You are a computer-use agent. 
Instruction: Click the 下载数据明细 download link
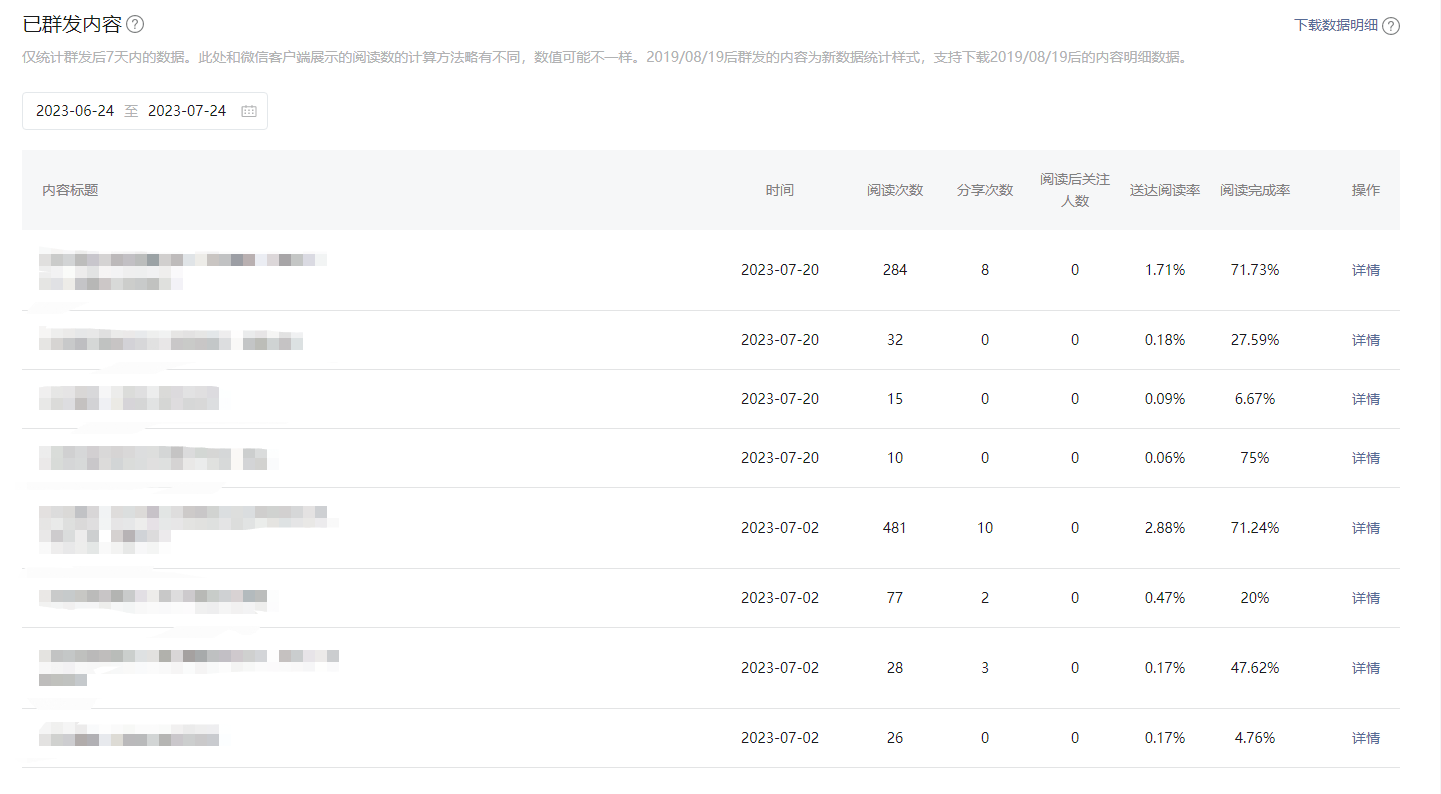tap(1336, 26)
